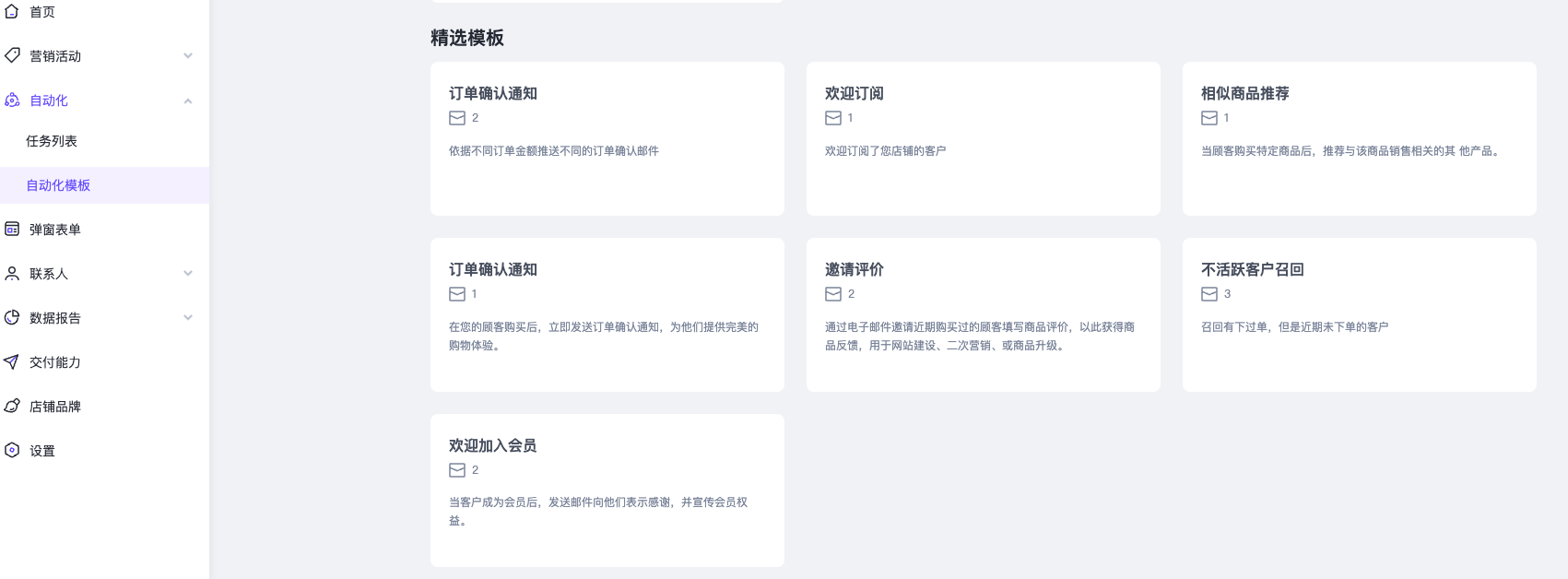Open the 不活跃客户召回 template
The image size is (1568, 579).
pyautogui.click(x=1359, y=314)
